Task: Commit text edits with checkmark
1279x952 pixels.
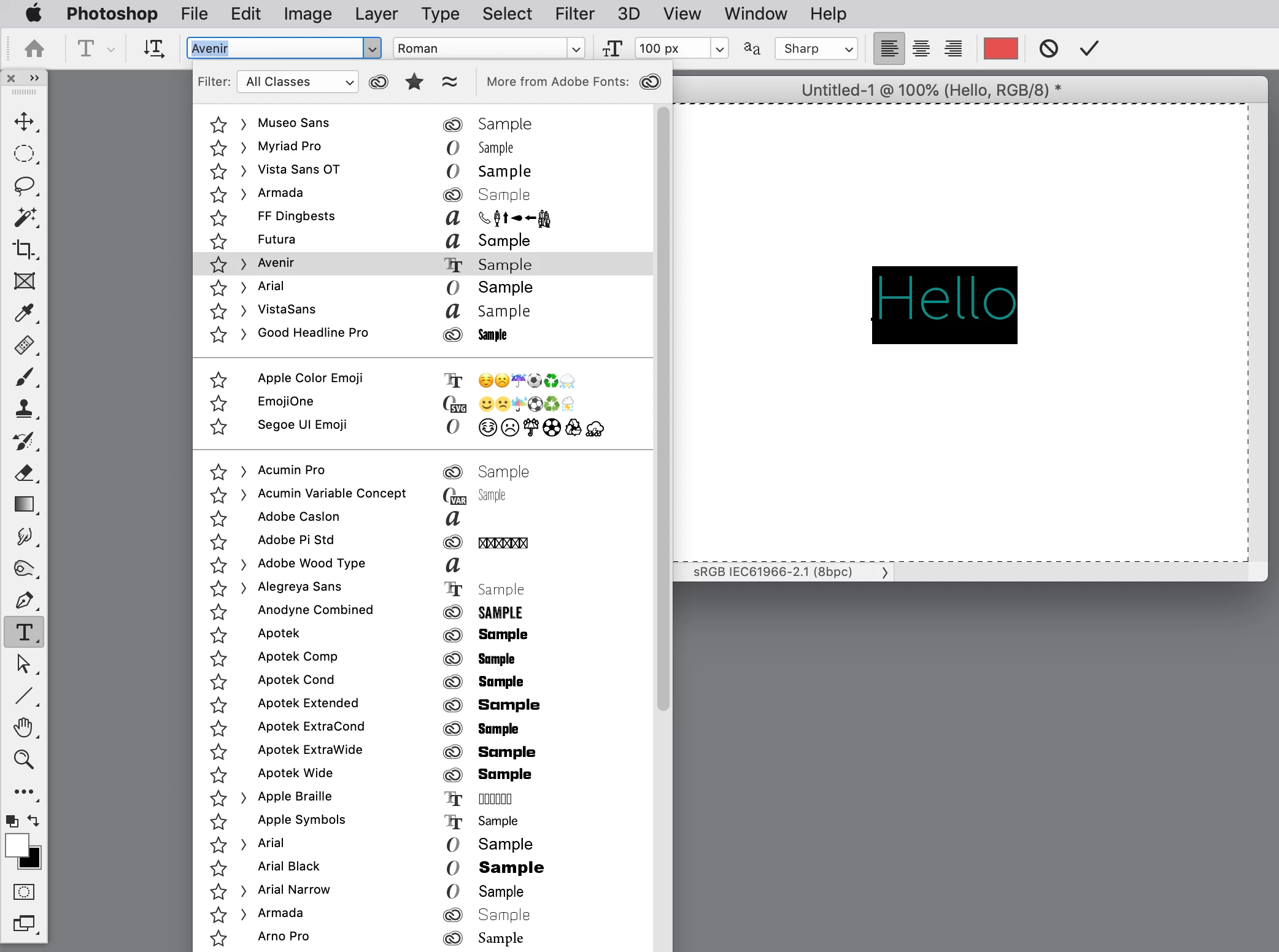Action: click(1089, 48)
